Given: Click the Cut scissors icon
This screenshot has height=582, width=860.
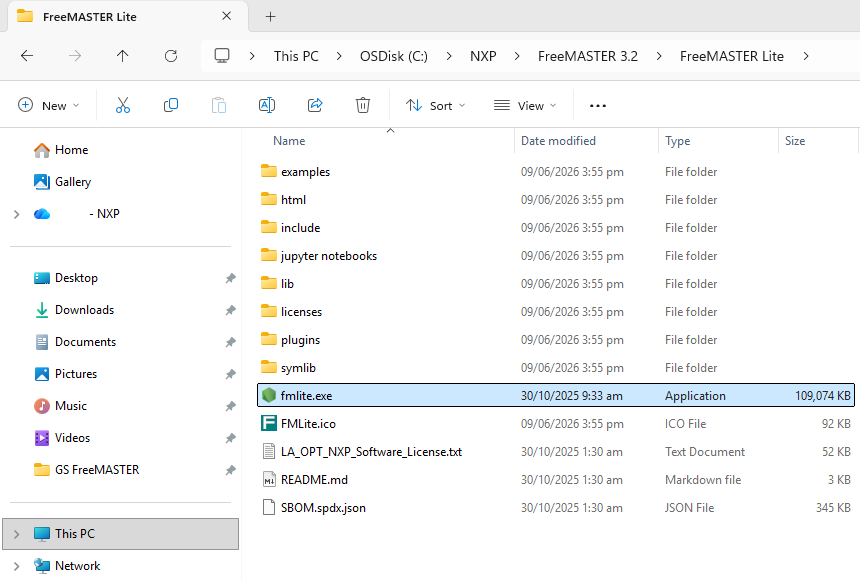Looking at the screenshot, I should click(x=123, y=105).
